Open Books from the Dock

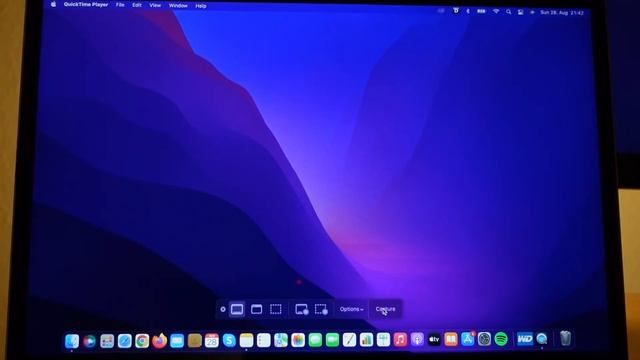[451, 339]
